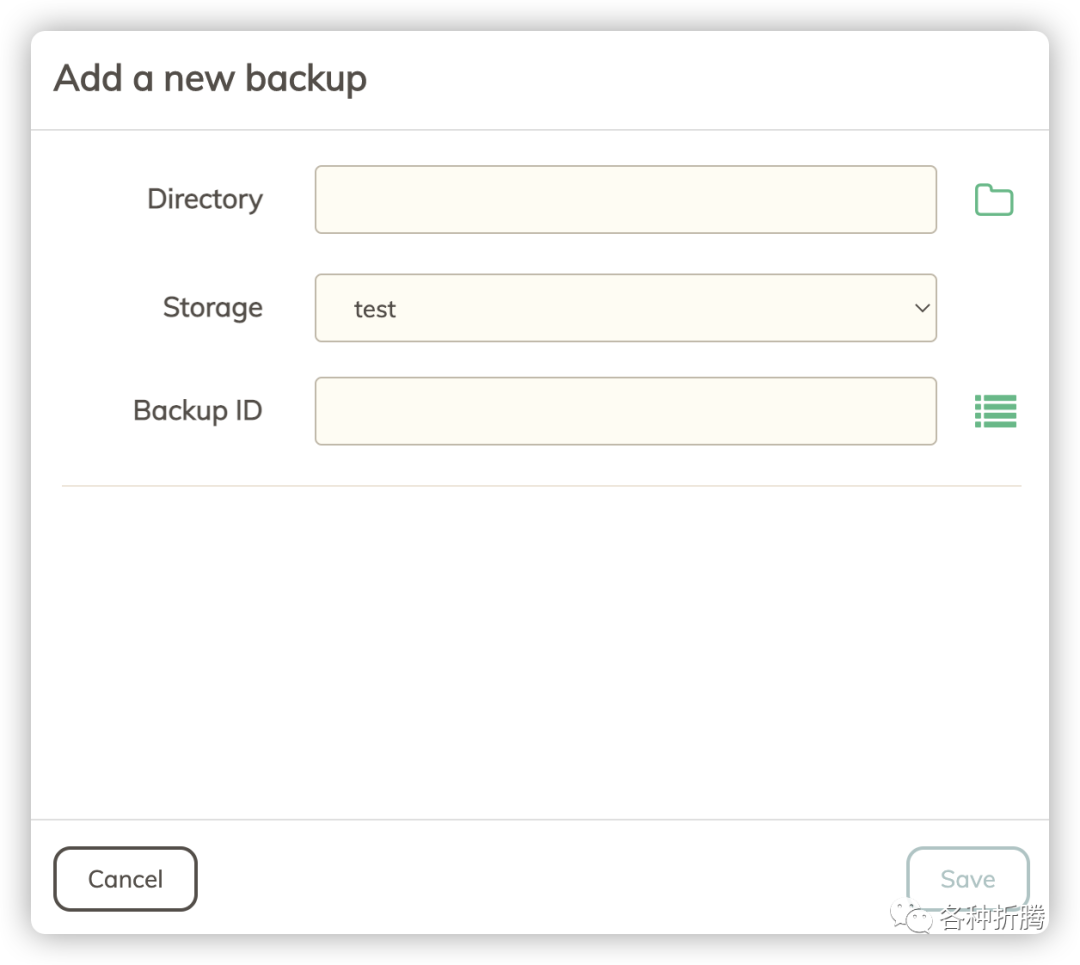Click the WeChat logo in the watermark
This screenshot has height=965, width=1080.
tap(912, 916)
